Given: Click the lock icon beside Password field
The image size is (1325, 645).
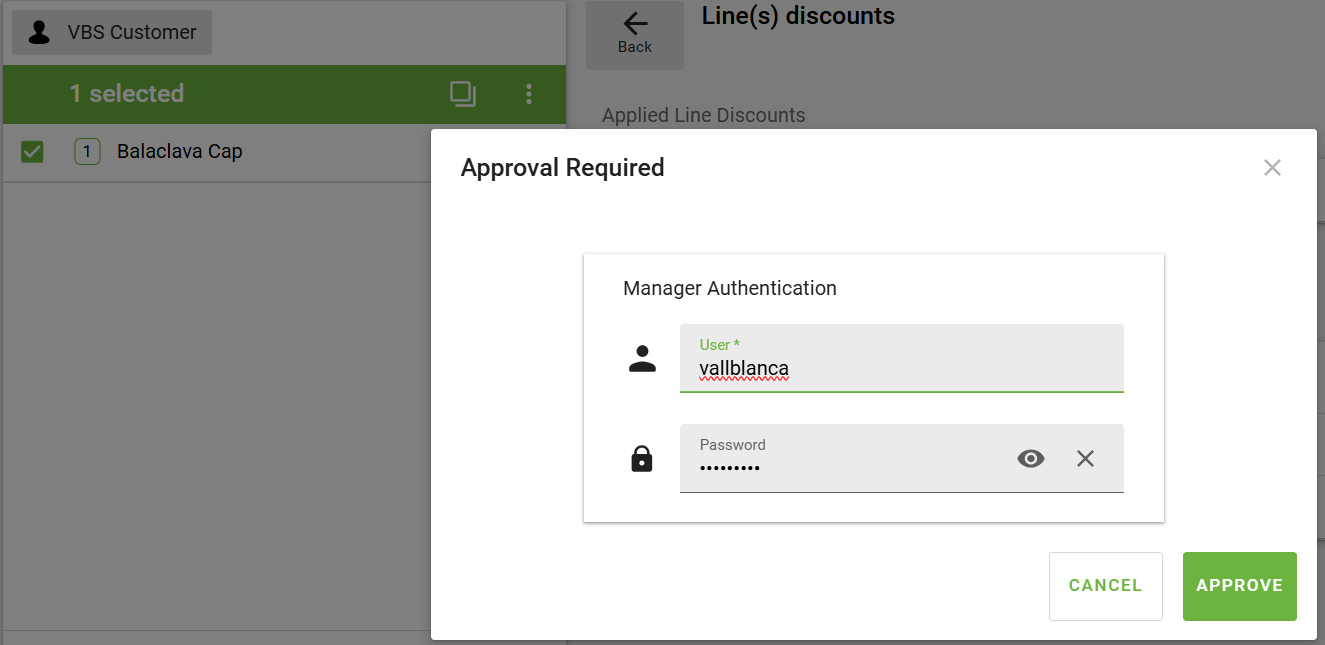Looking at the screenshot, I should [x=642, y=459].
